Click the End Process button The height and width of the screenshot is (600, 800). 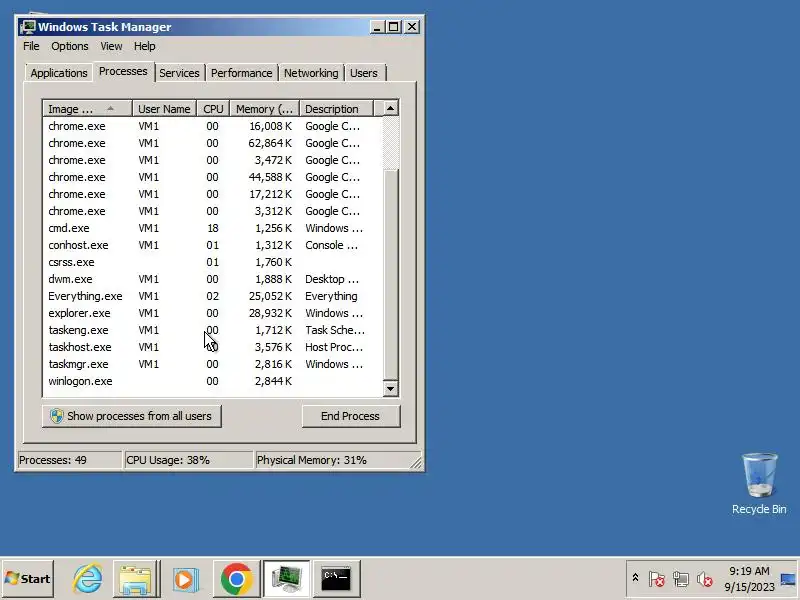[351, 416]
